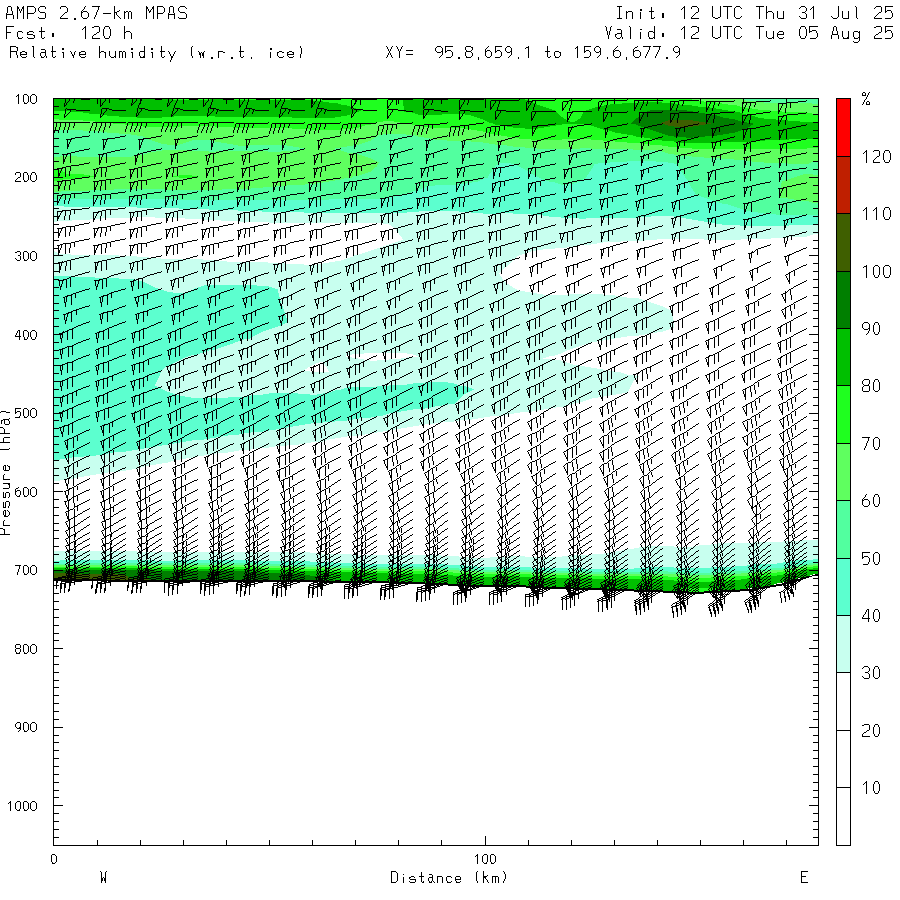900x900 pixels.
Task: Click the '1000' pressure axis label
Action: pos(22,806)
